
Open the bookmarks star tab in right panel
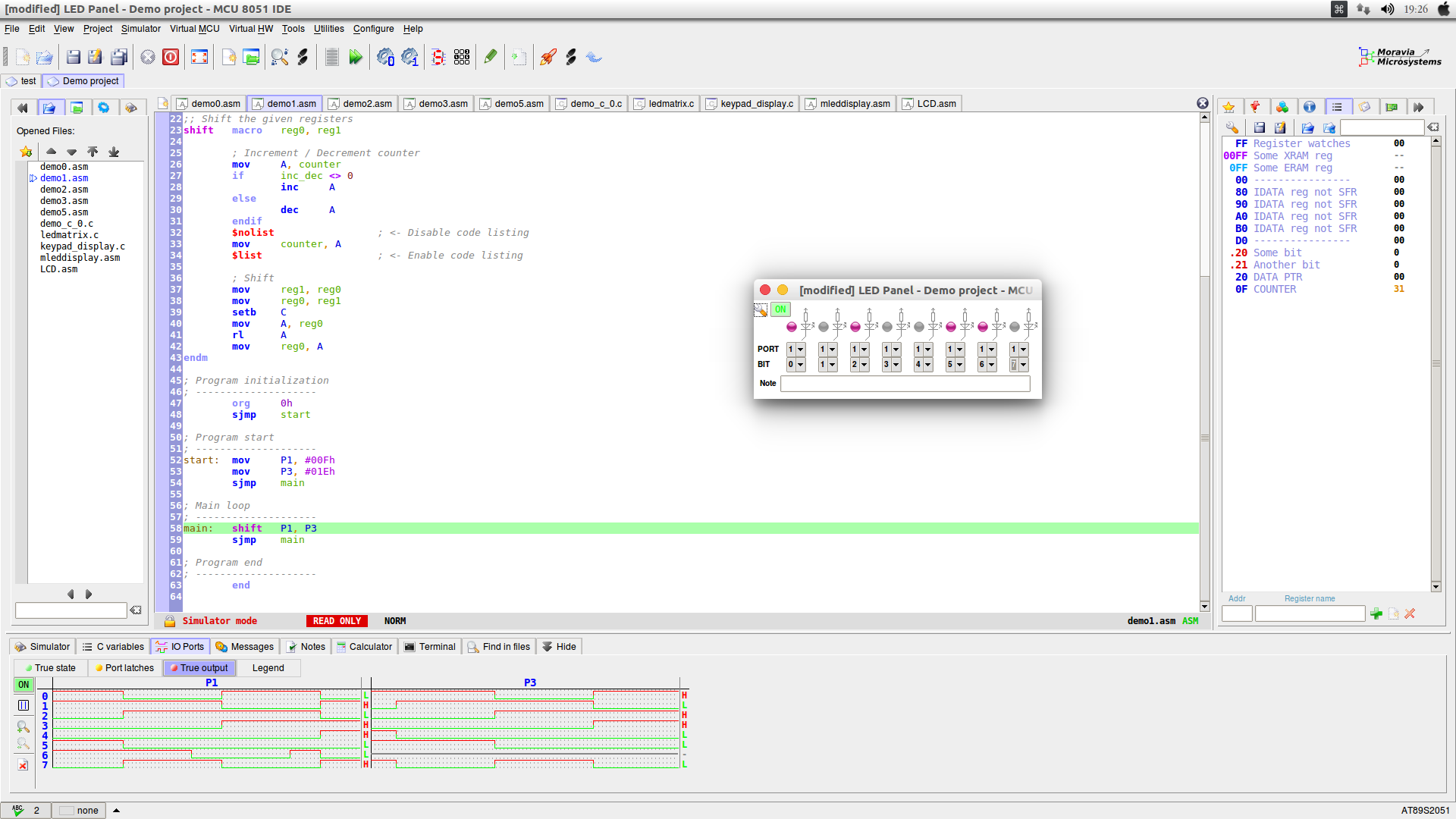pyautogui.click(x=1229, y=107)
